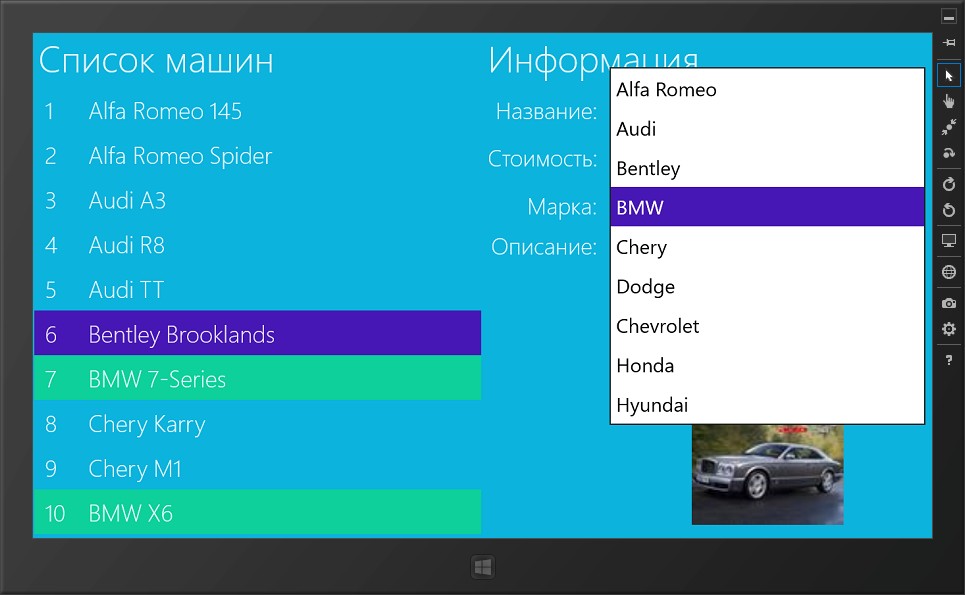Rotate simulator counterclockwise 90 degrees

(x=948, y=210)
